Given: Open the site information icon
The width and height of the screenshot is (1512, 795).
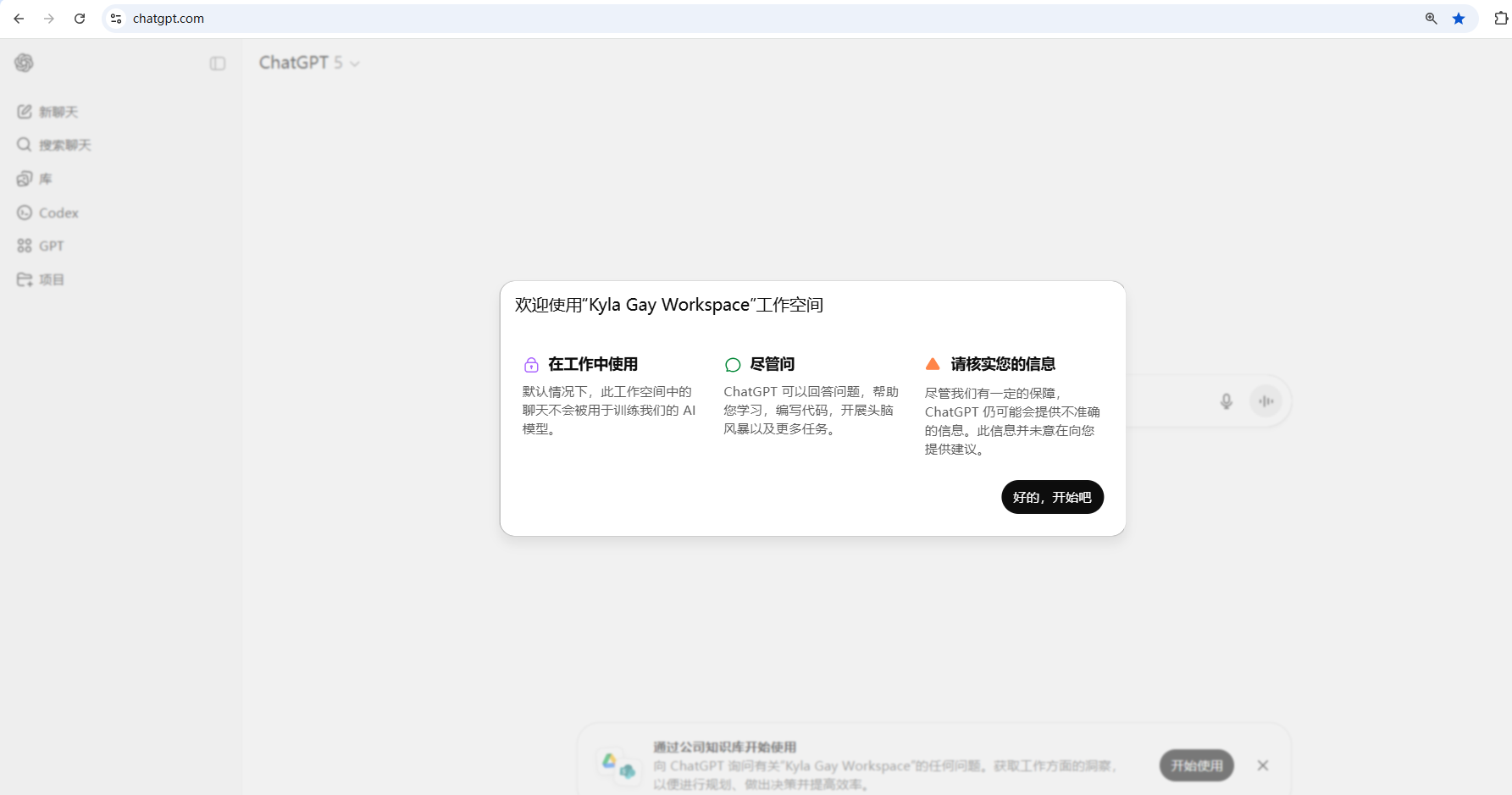Looking at the screenshot, I should (116, 19).
